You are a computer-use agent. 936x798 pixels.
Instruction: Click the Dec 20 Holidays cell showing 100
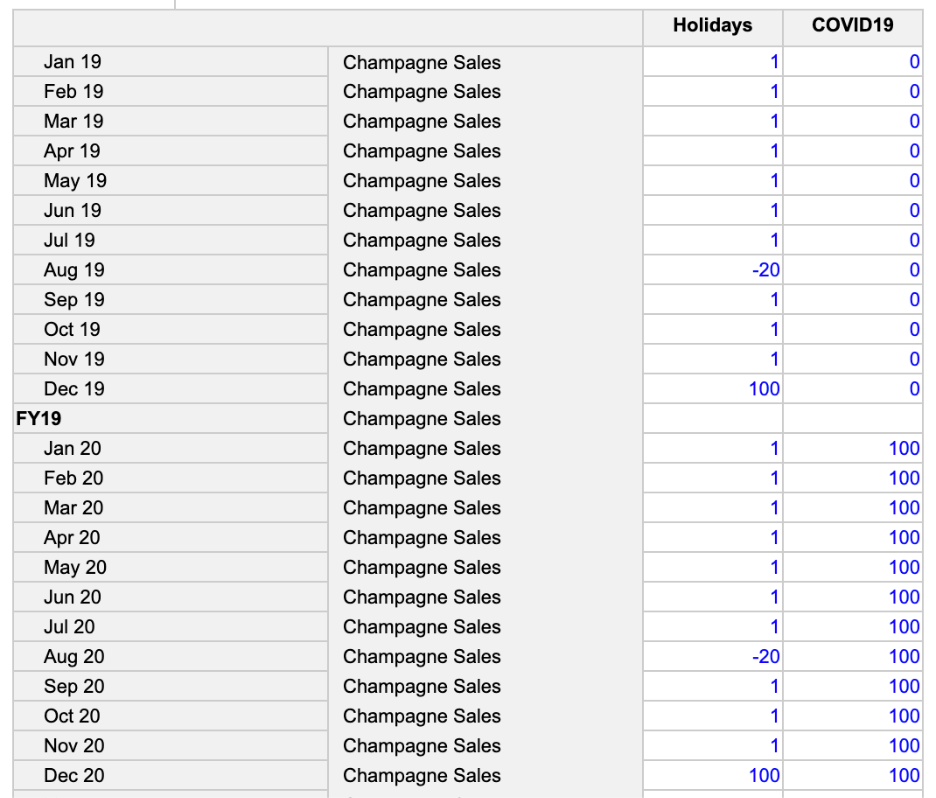click(713, 775)
